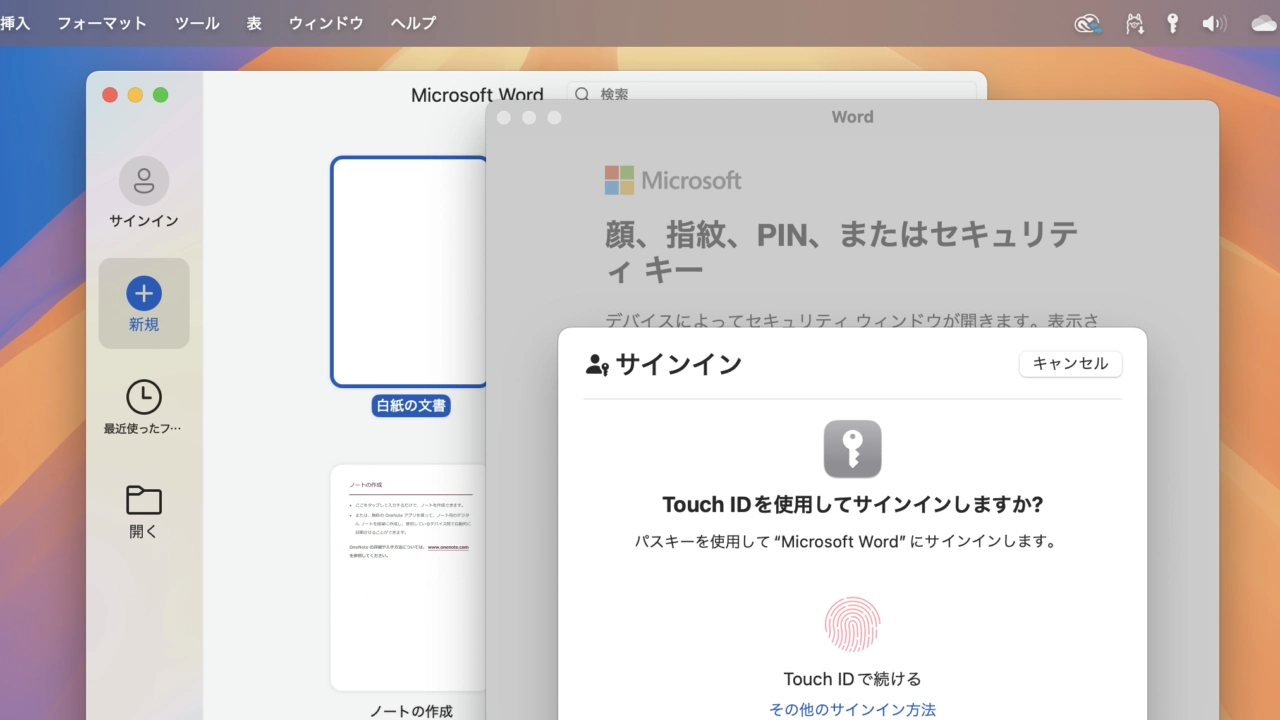Open 最近使ったファイル clock icon
Viewport: 1280px width, 720px height.
pos(144,397)
